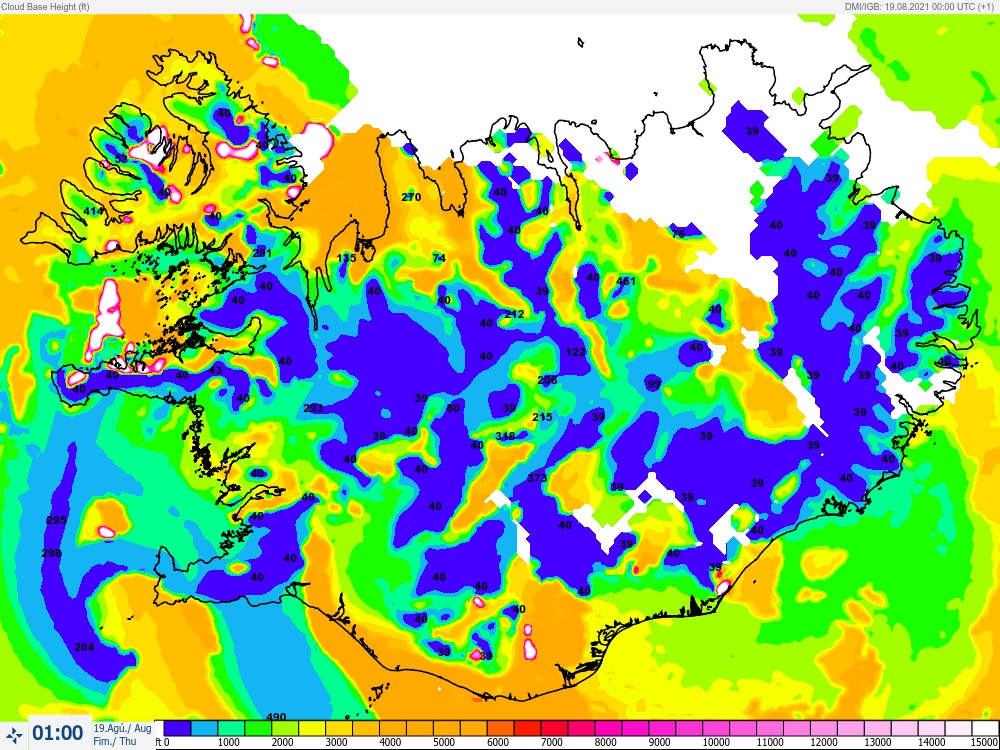Click the '99' cloud base value
This screenshot has height=750, width=1000.
click(x=654, y=385)
